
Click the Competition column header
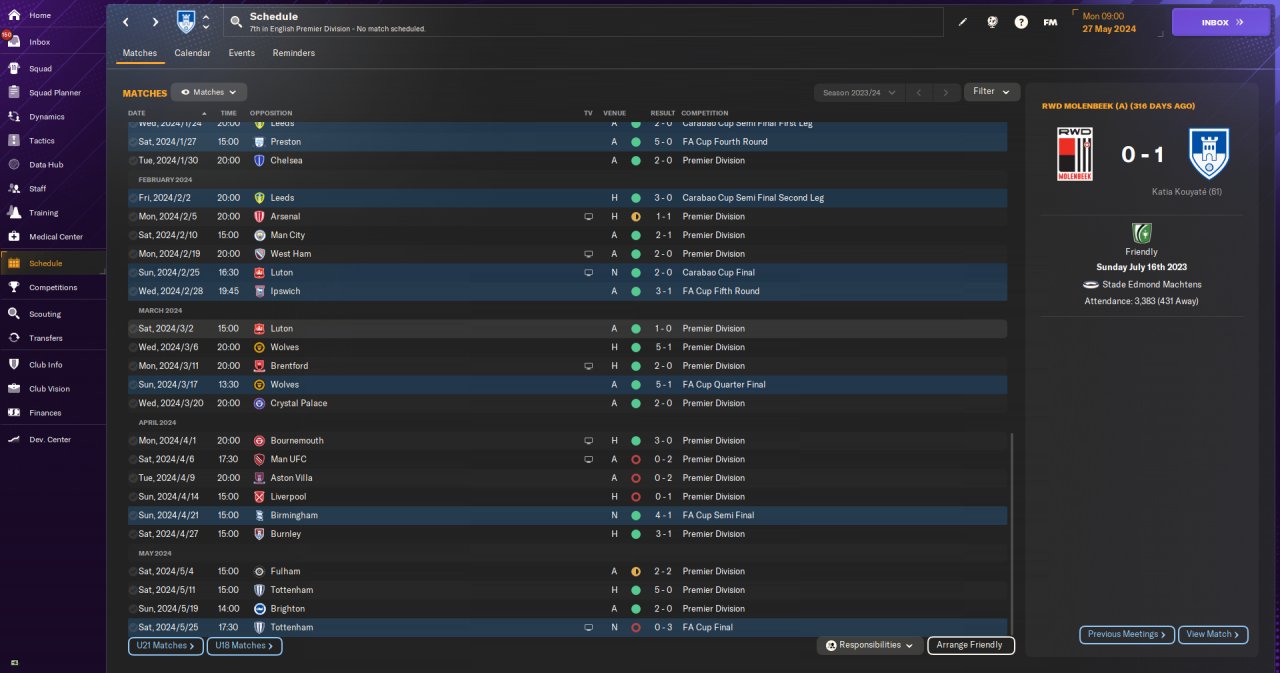coord(705,113)
